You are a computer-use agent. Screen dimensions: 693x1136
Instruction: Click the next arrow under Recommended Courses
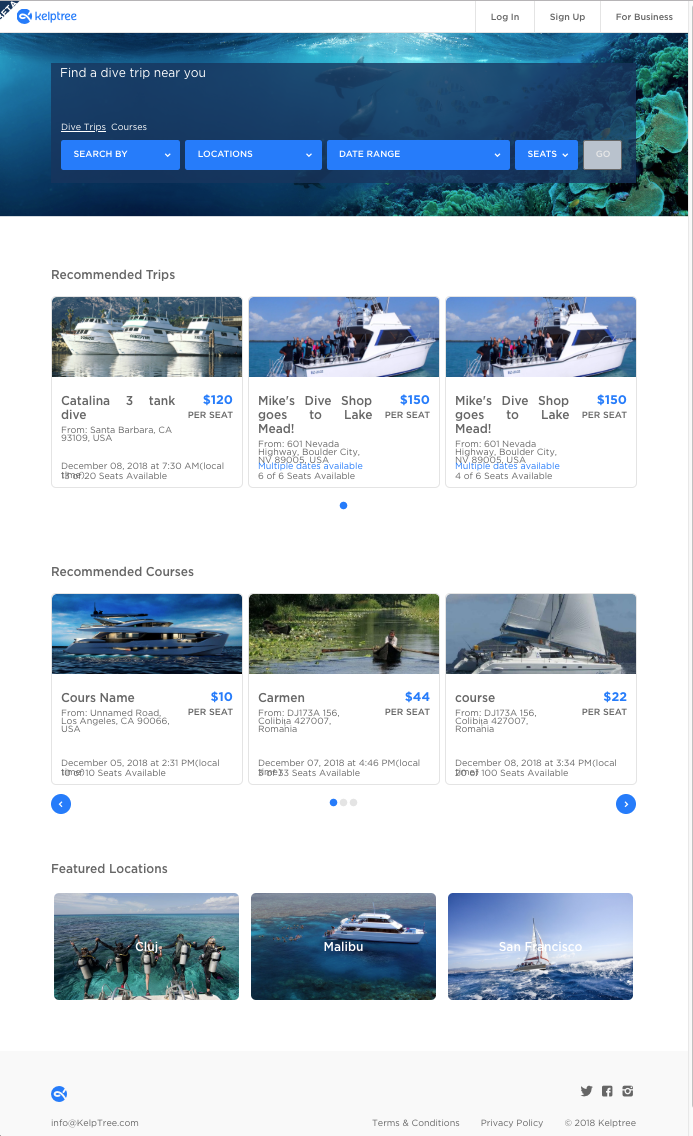pyautogui.click(x=626, y=804)
